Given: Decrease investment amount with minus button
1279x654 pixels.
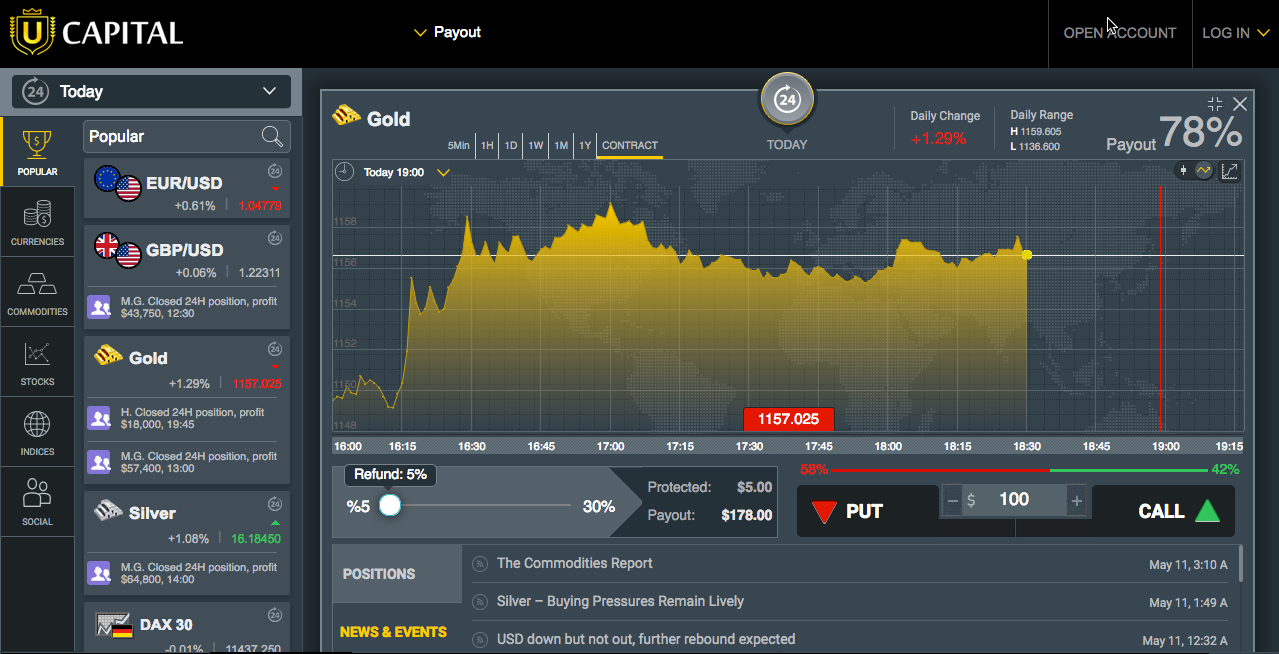Looking at the screenshot, I should coord(952,500).
